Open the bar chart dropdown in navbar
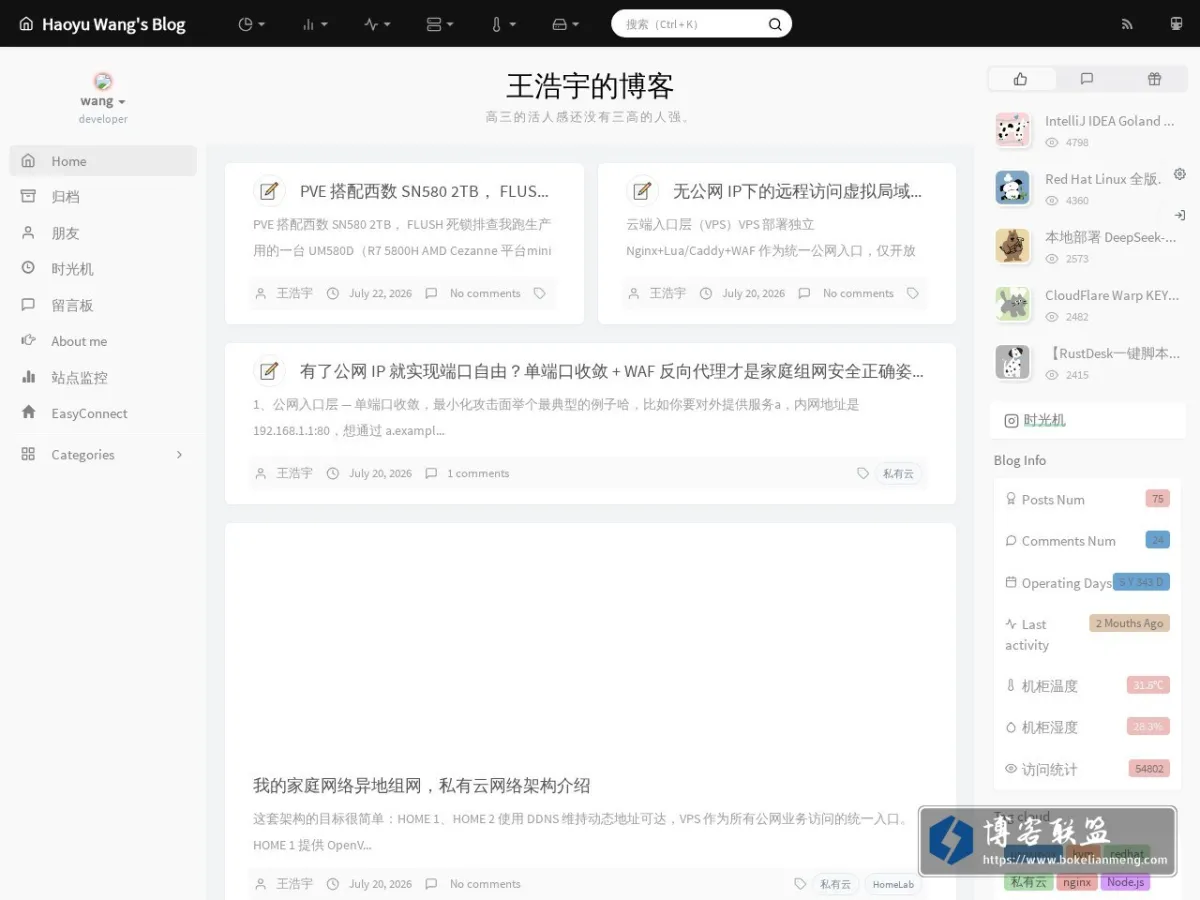1200x900 pixels. [315, 24]
